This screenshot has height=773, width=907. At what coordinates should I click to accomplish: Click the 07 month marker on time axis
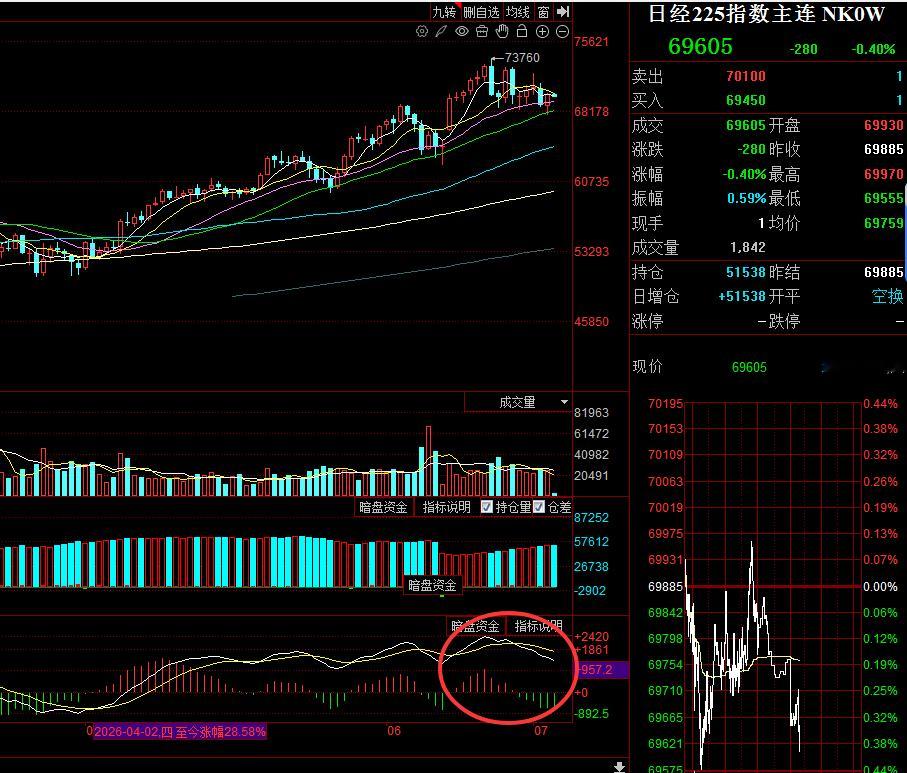[541, 730]
